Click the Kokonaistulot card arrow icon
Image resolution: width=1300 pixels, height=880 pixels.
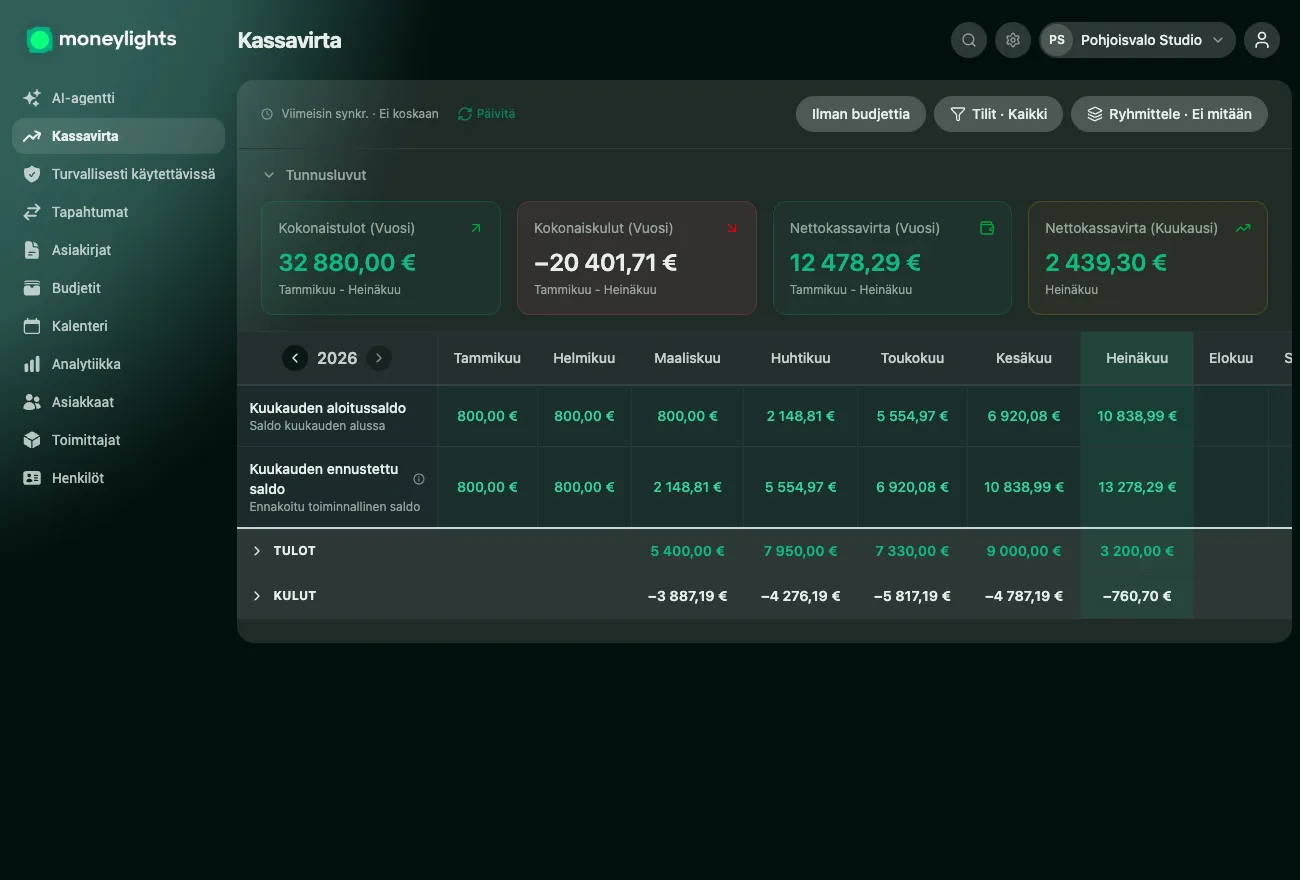point(476,228)
